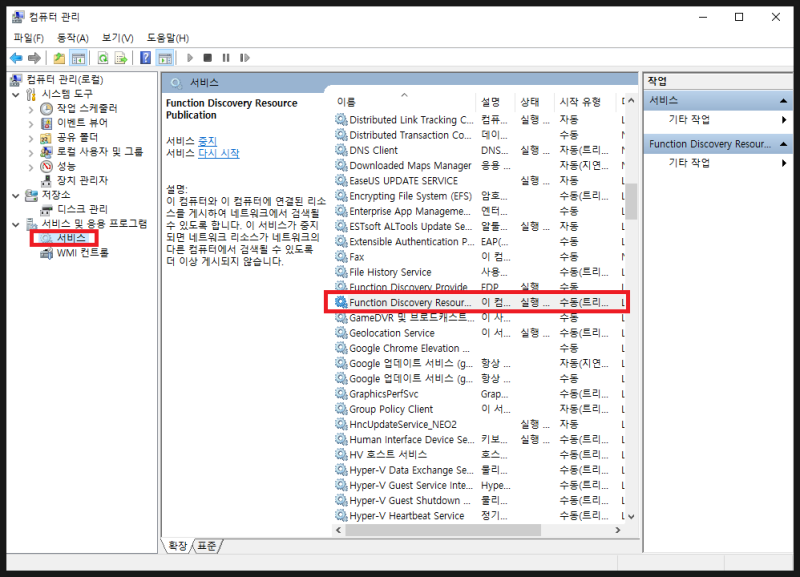The image size is (800, 577).
Task: Collapse the 시스템 도구 tree node
Action: tap(16, 94)
